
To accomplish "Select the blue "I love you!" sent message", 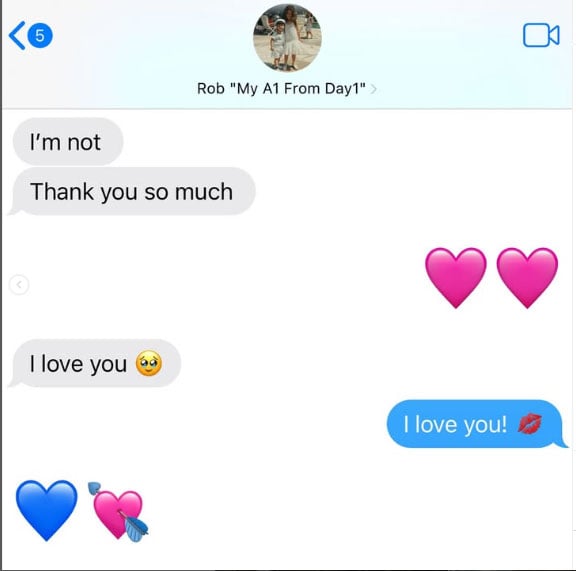I will (477, 424).
